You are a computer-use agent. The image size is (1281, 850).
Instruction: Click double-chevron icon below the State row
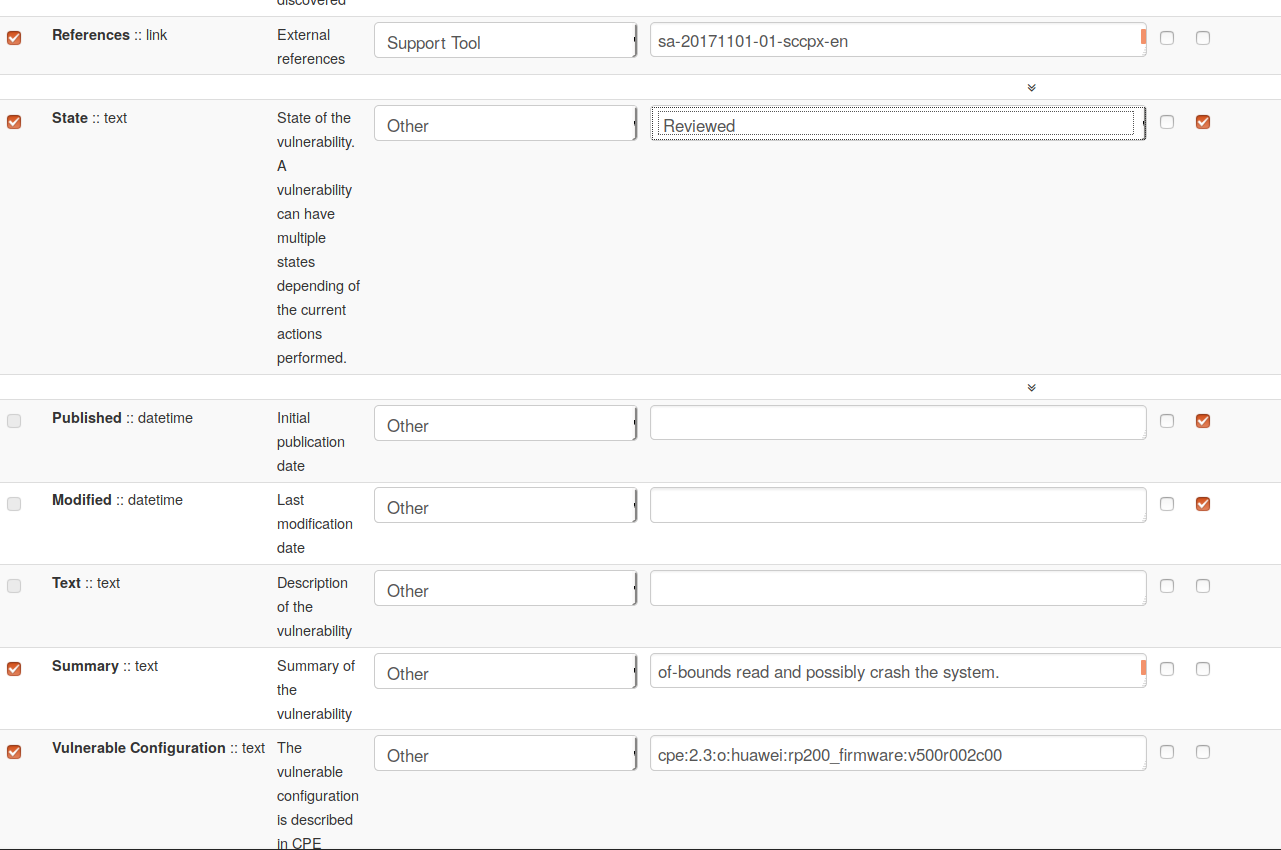[1031, 388]
